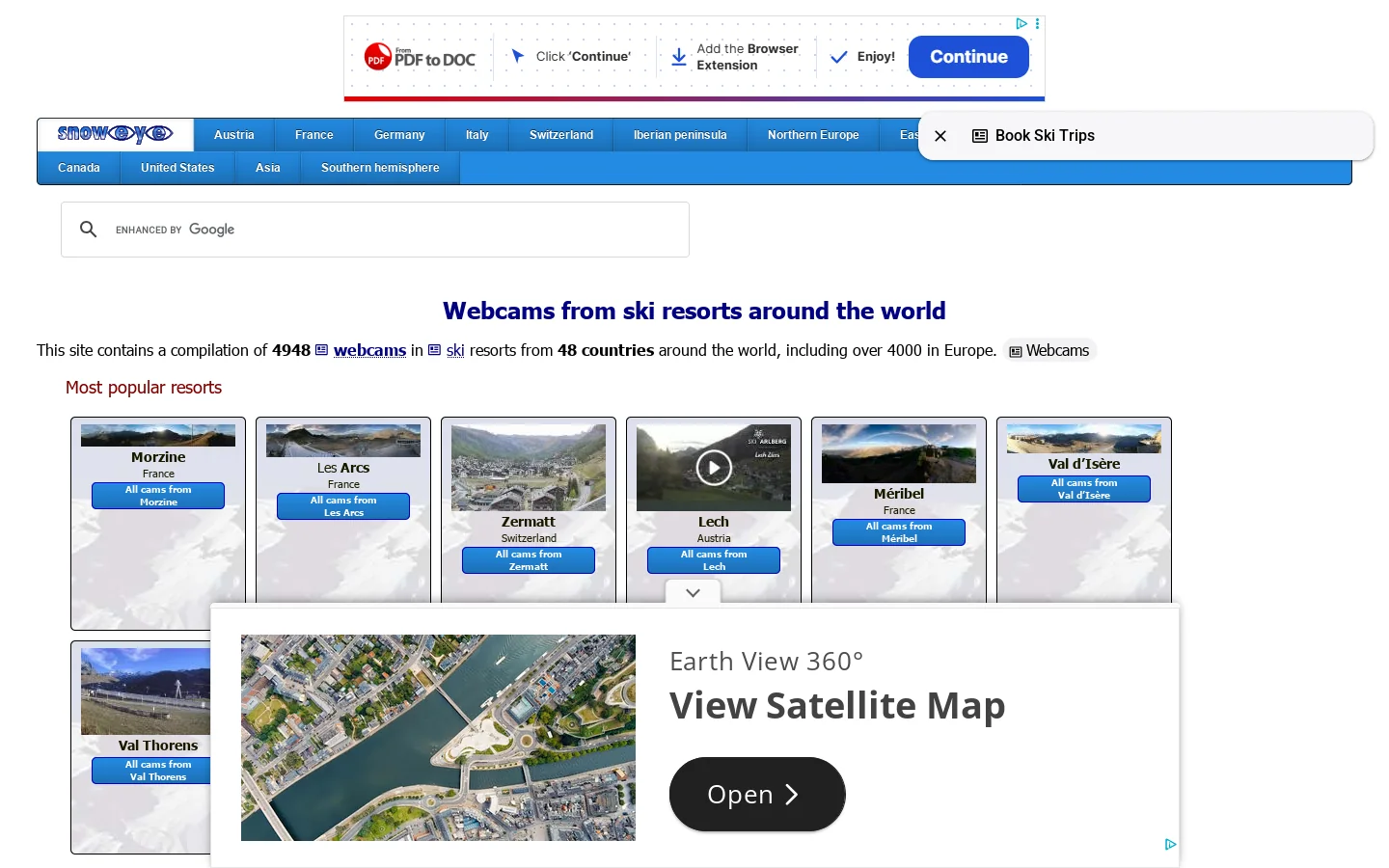This screenshot has width=1389, height=868.
Task: Open the Iberian peninsula menu
Action: (x=680, y=135)
